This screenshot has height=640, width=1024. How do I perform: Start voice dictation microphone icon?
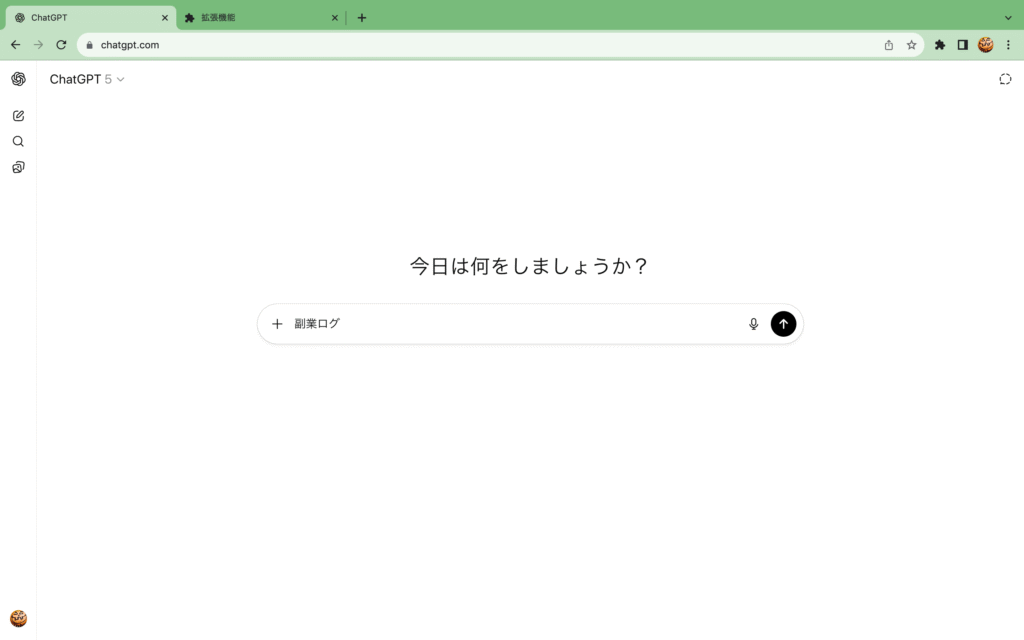click(753, 324)
